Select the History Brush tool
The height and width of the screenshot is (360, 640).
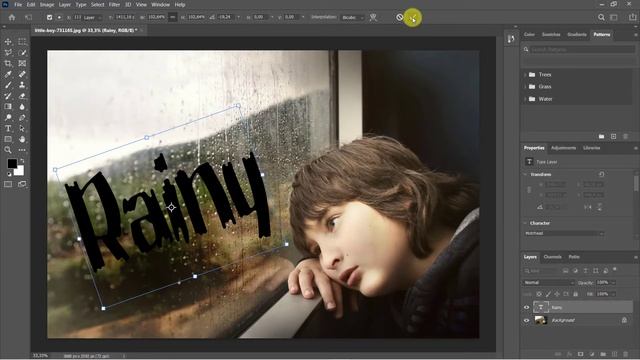tap(8, 96)
